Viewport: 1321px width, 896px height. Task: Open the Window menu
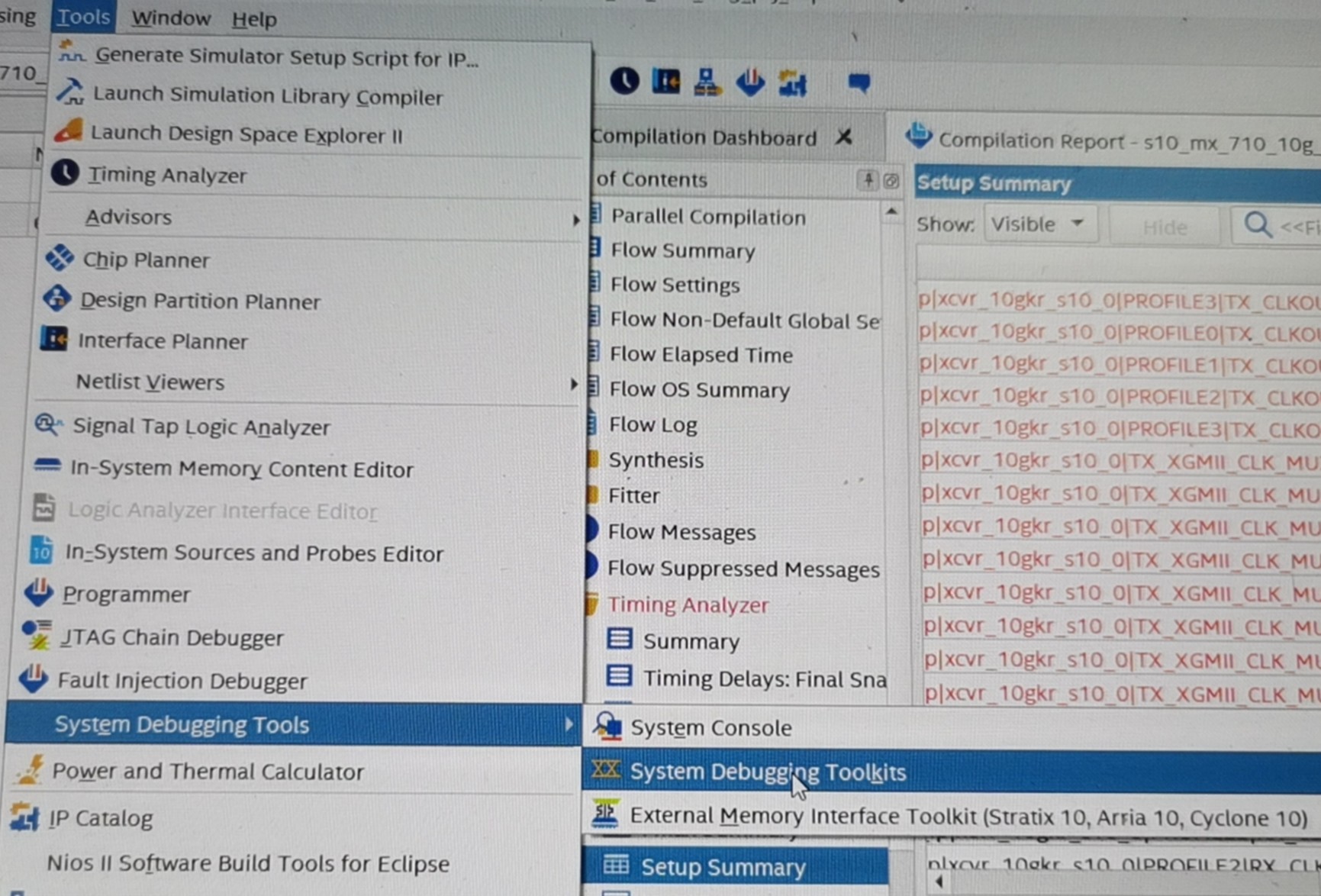click(x=170, y=18)
